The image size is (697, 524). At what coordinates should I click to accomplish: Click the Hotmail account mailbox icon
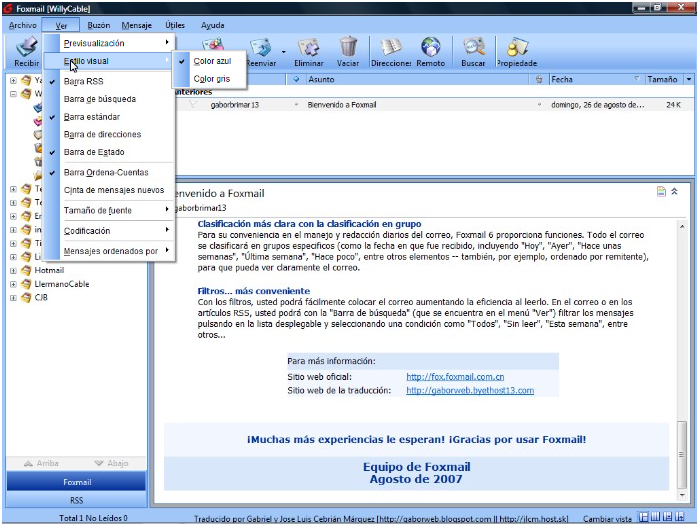click(27, 270)
